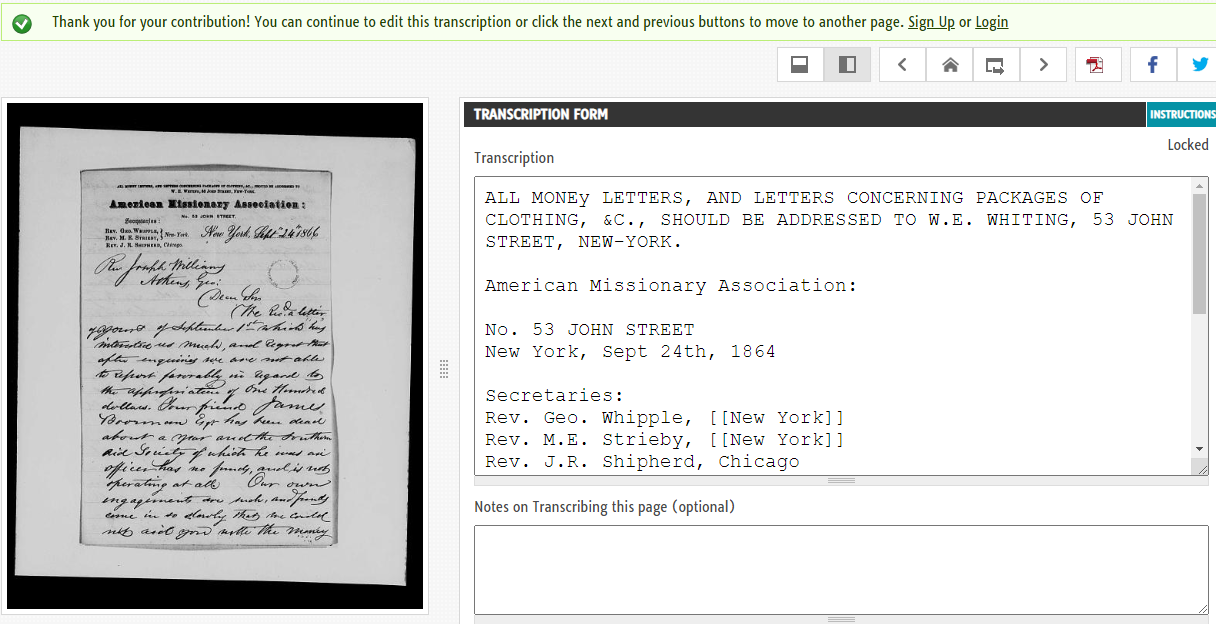Viewport: 1216px width, 624px height.
Task: Go to next page arrow
Action: click(1043, 65)
